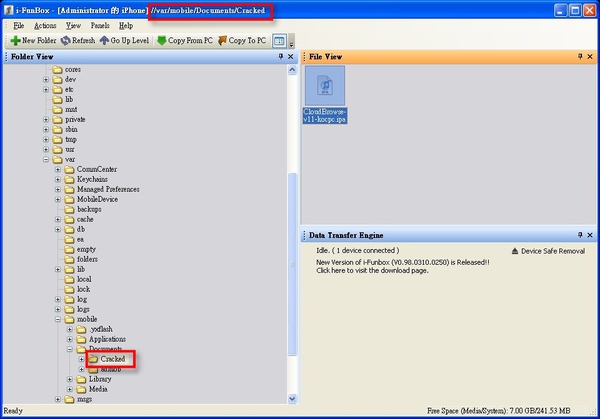Collapse the mobile folder node
This screenshot has width=600, height=419.
[x=58, y=319]
